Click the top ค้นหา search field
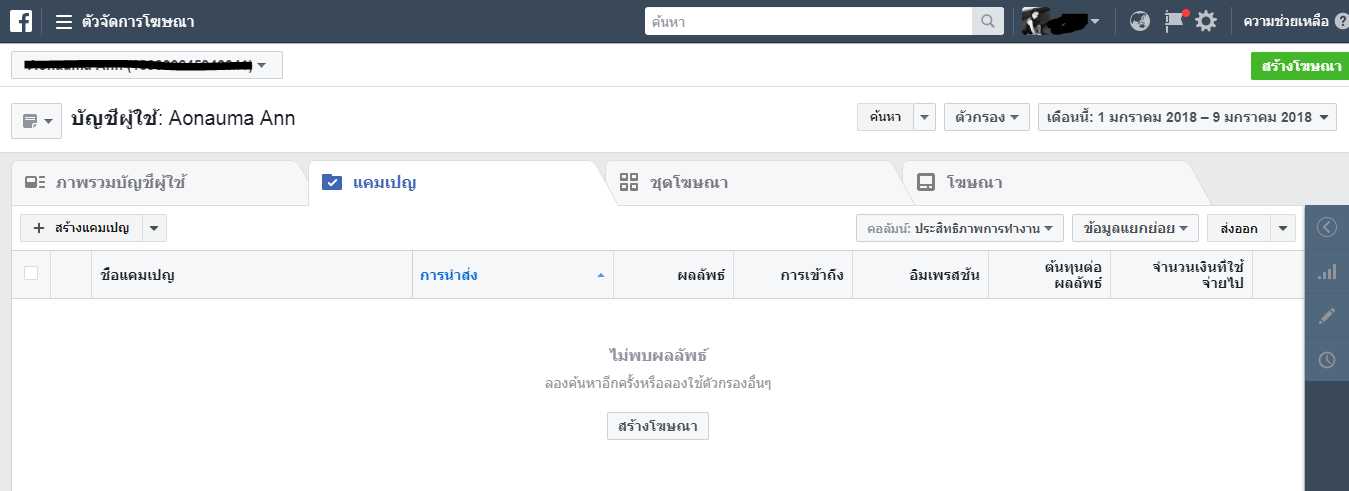The height and width of the screenshot is (491, 1349). tap(808, 21)
